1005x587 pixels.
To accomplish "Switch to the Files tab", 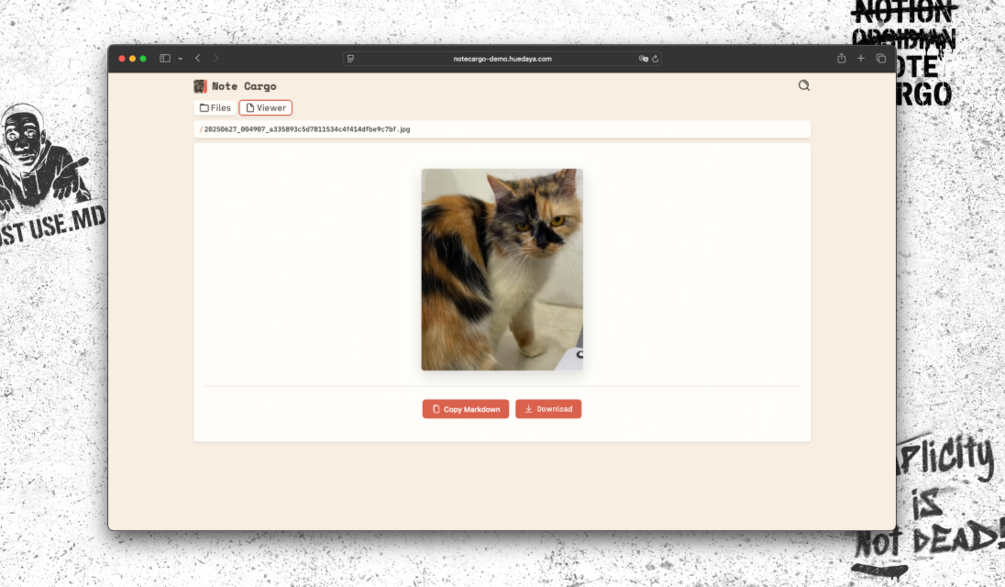I will tap(215, 108).
